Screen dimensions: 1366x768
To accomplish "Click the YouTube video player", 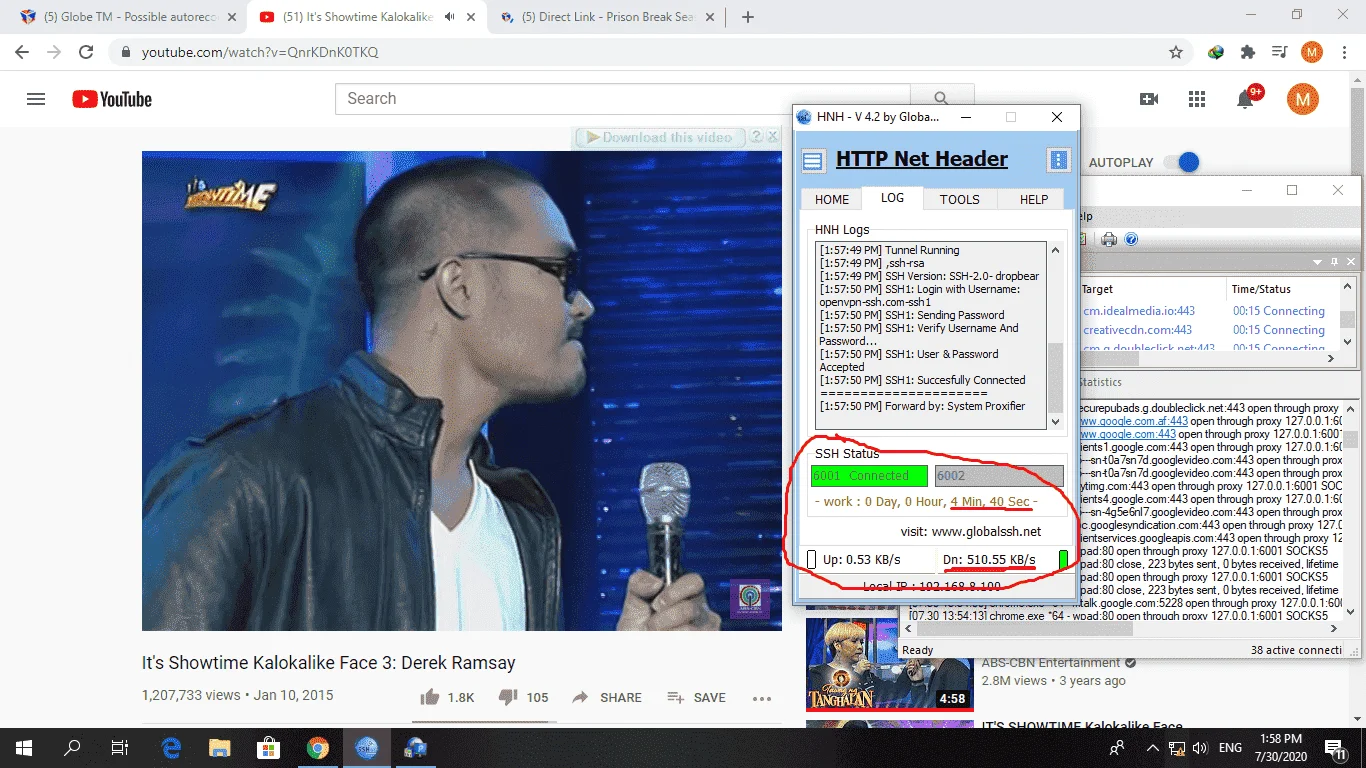I will (462, 391).
